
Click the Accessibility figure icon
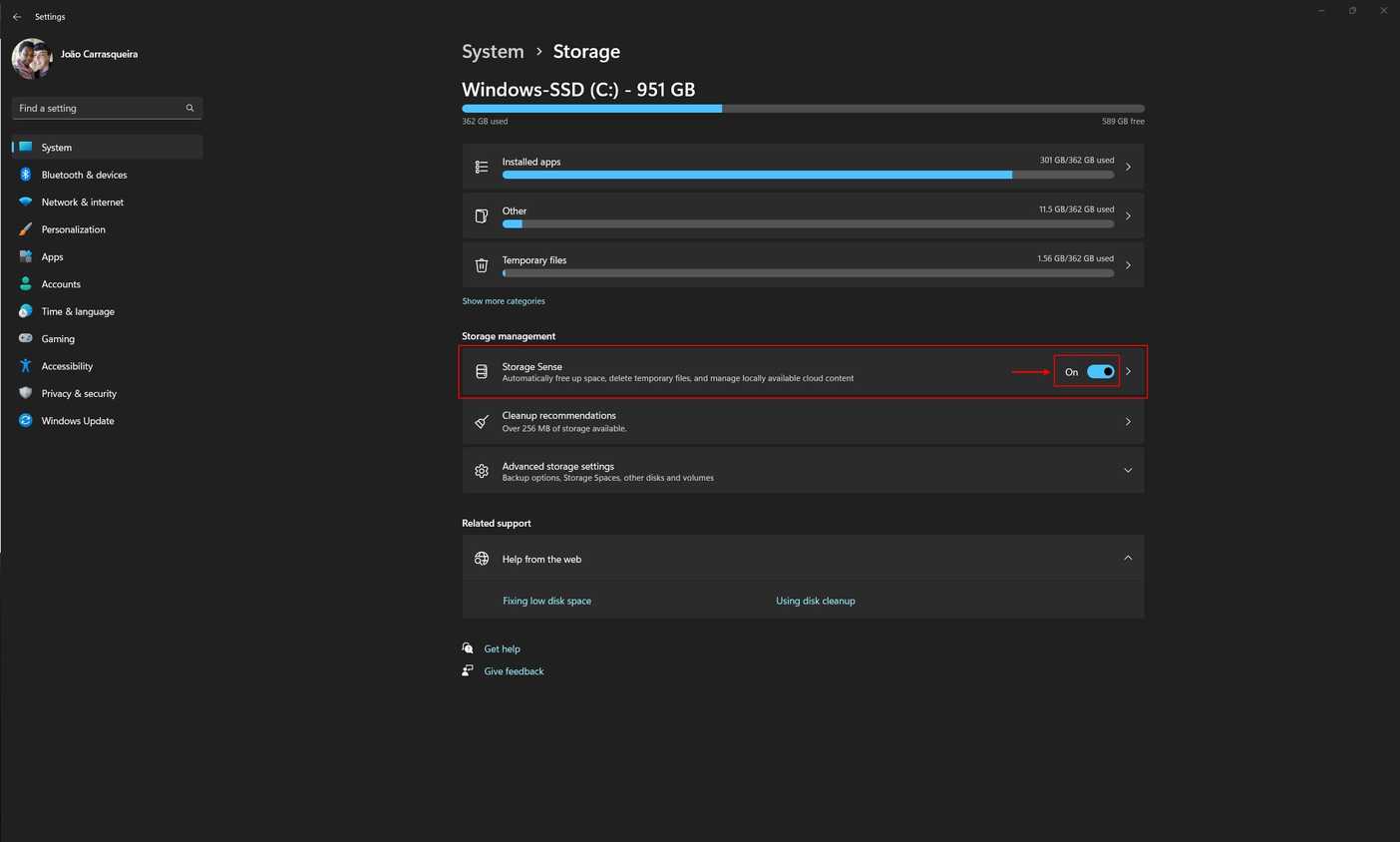click(x=26, y=366)
